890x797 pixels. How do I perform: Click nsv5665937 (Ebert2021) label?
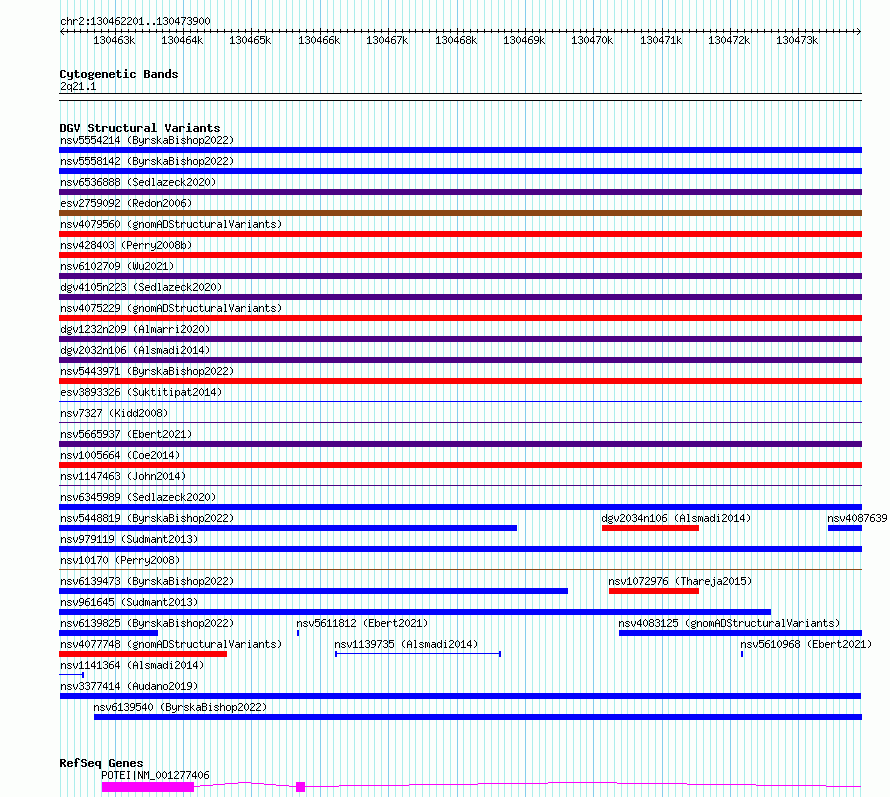[126, 434]
